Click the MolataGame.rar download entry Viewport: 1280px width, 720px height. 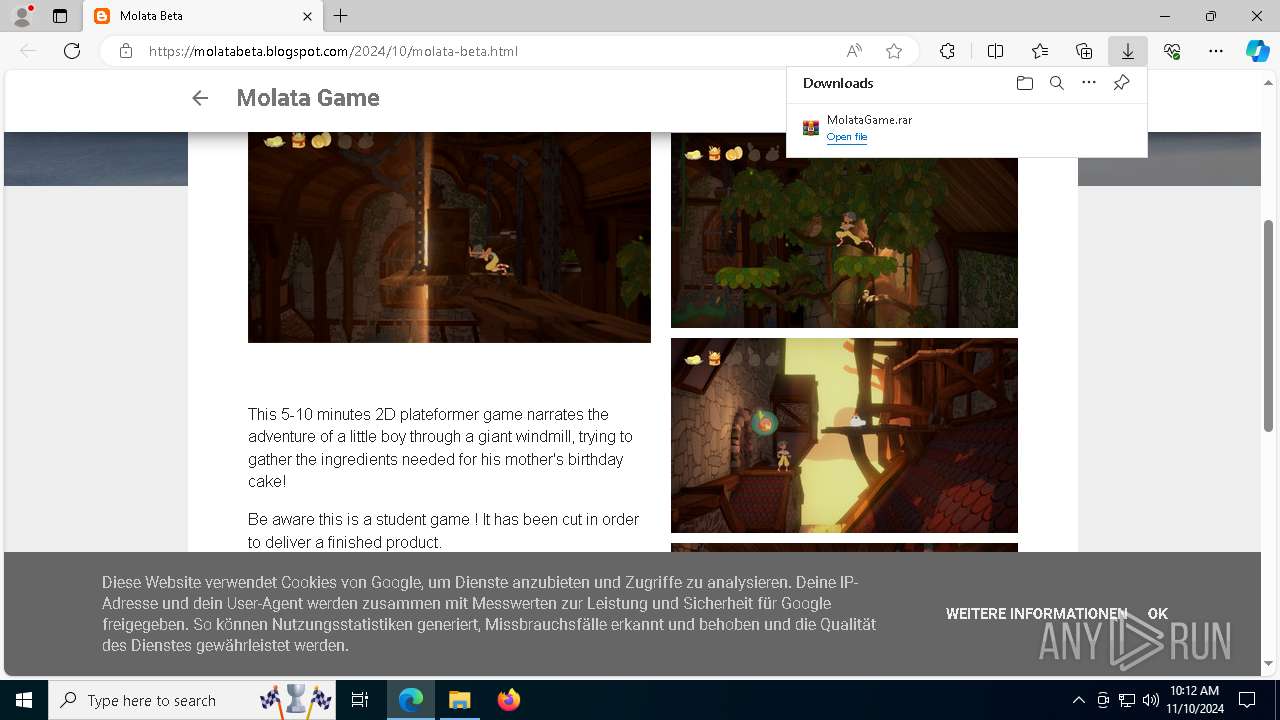966,128
